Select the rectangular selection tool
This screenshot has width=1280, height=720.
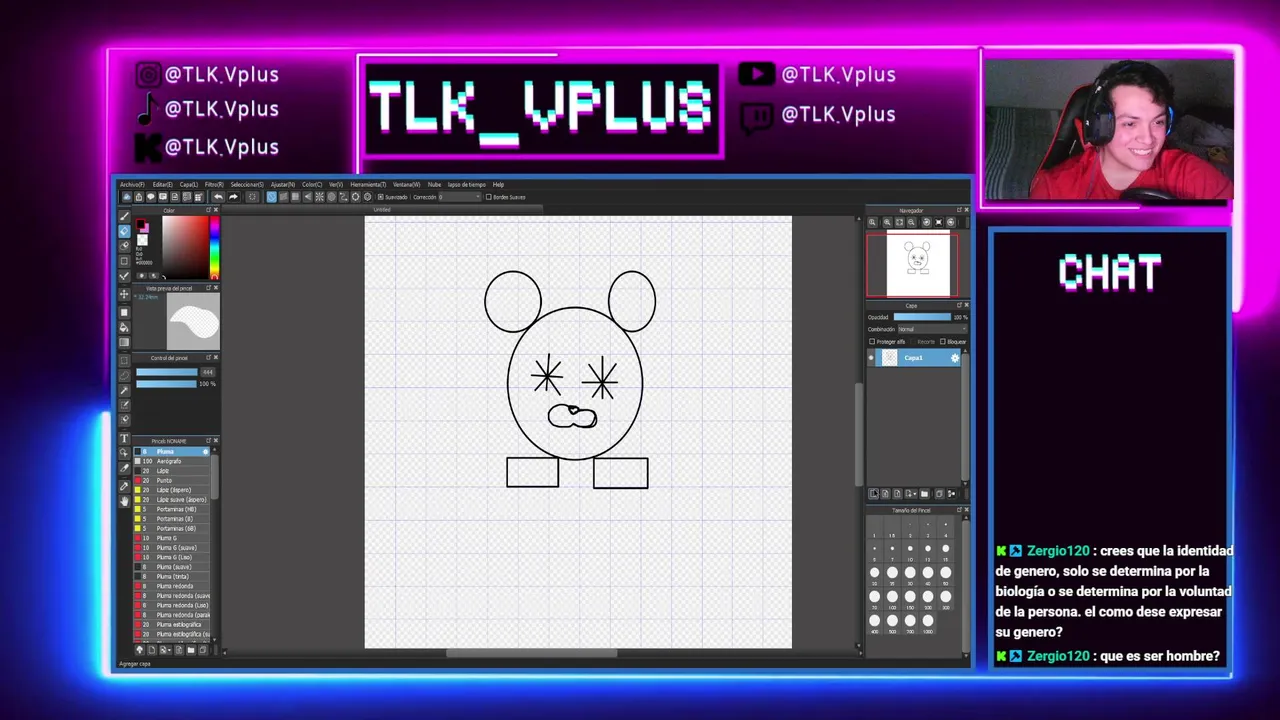(124, 360)
